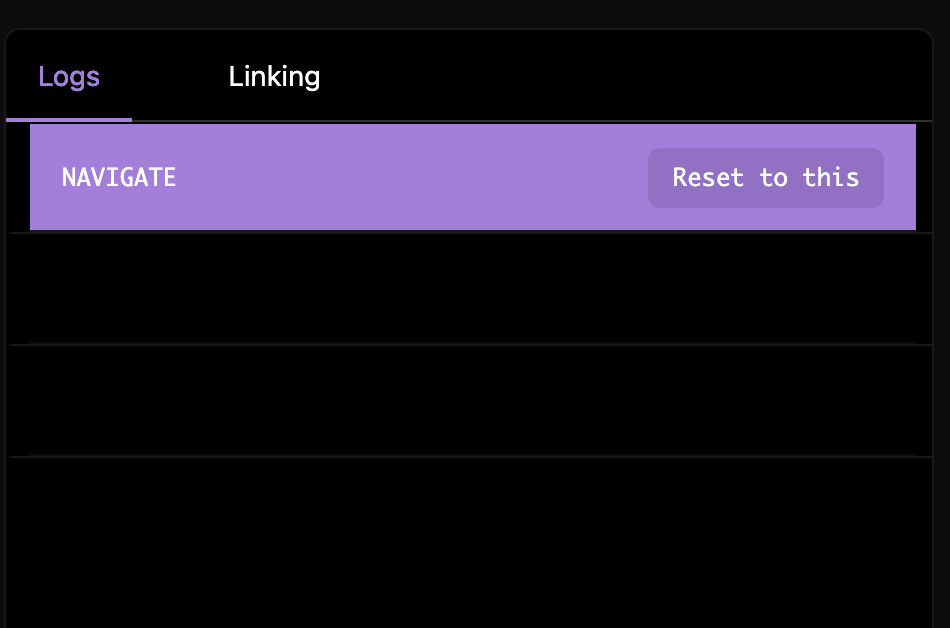Click the highlighted purple log entry

(400, 177)
